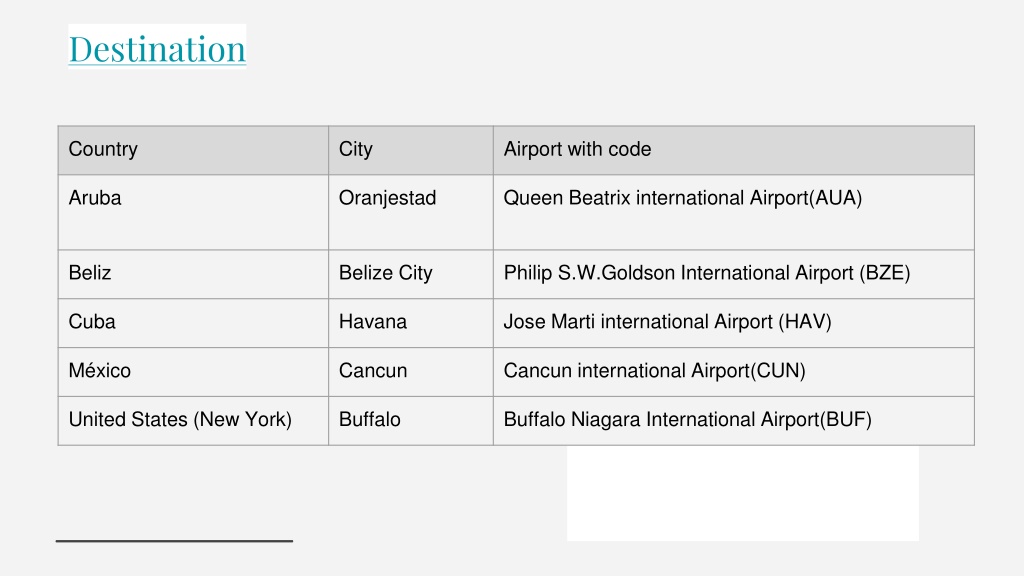Click the Beliz country cell
The height and width of the screenshot is (576, 1024).
193,274
